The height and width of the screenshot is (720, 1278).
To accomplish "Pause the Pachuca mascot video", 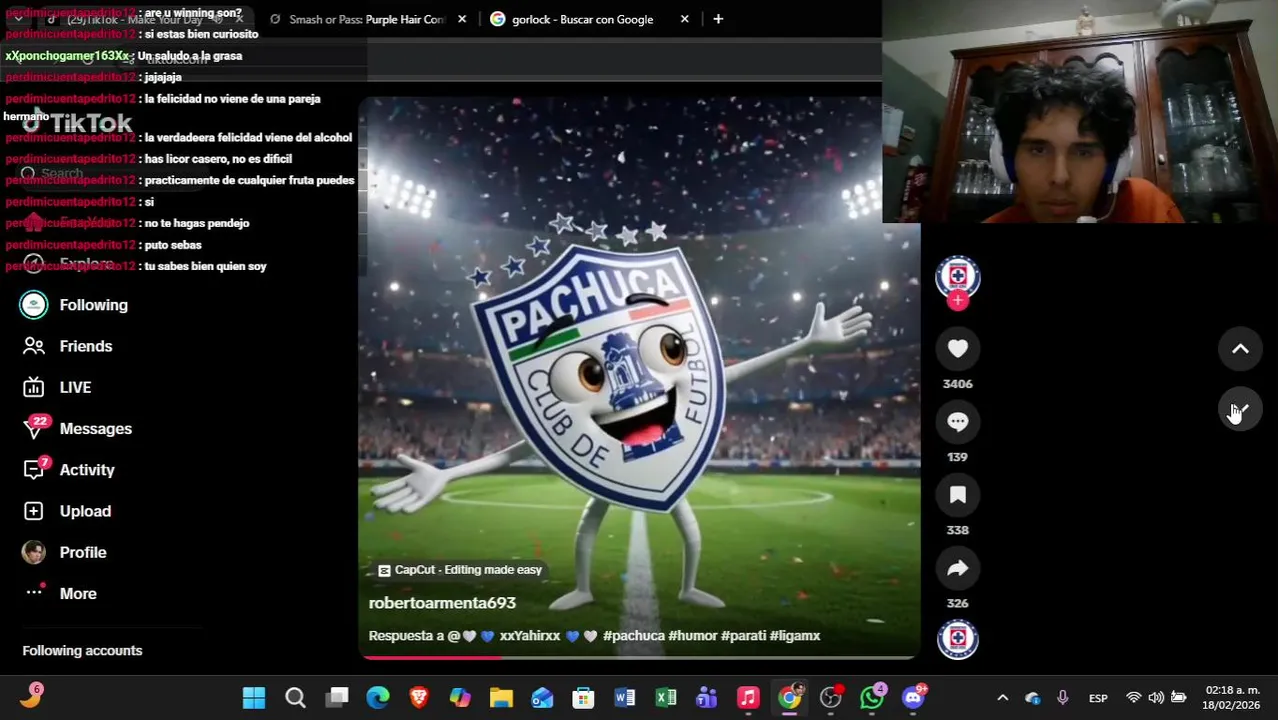I will tap(639, 378).
